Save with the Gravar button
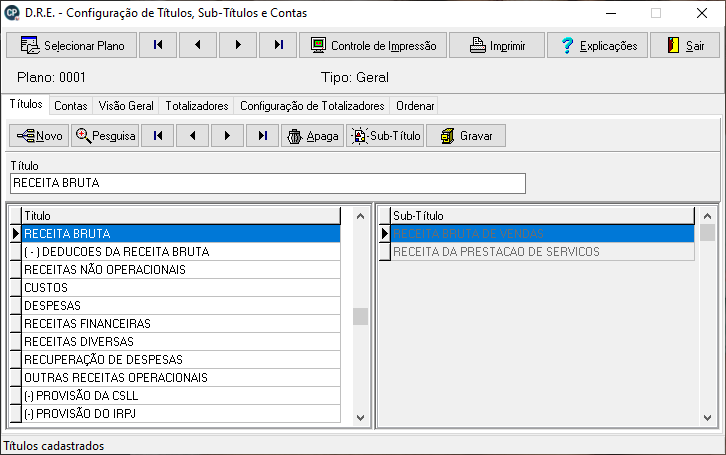 point(466,136)
